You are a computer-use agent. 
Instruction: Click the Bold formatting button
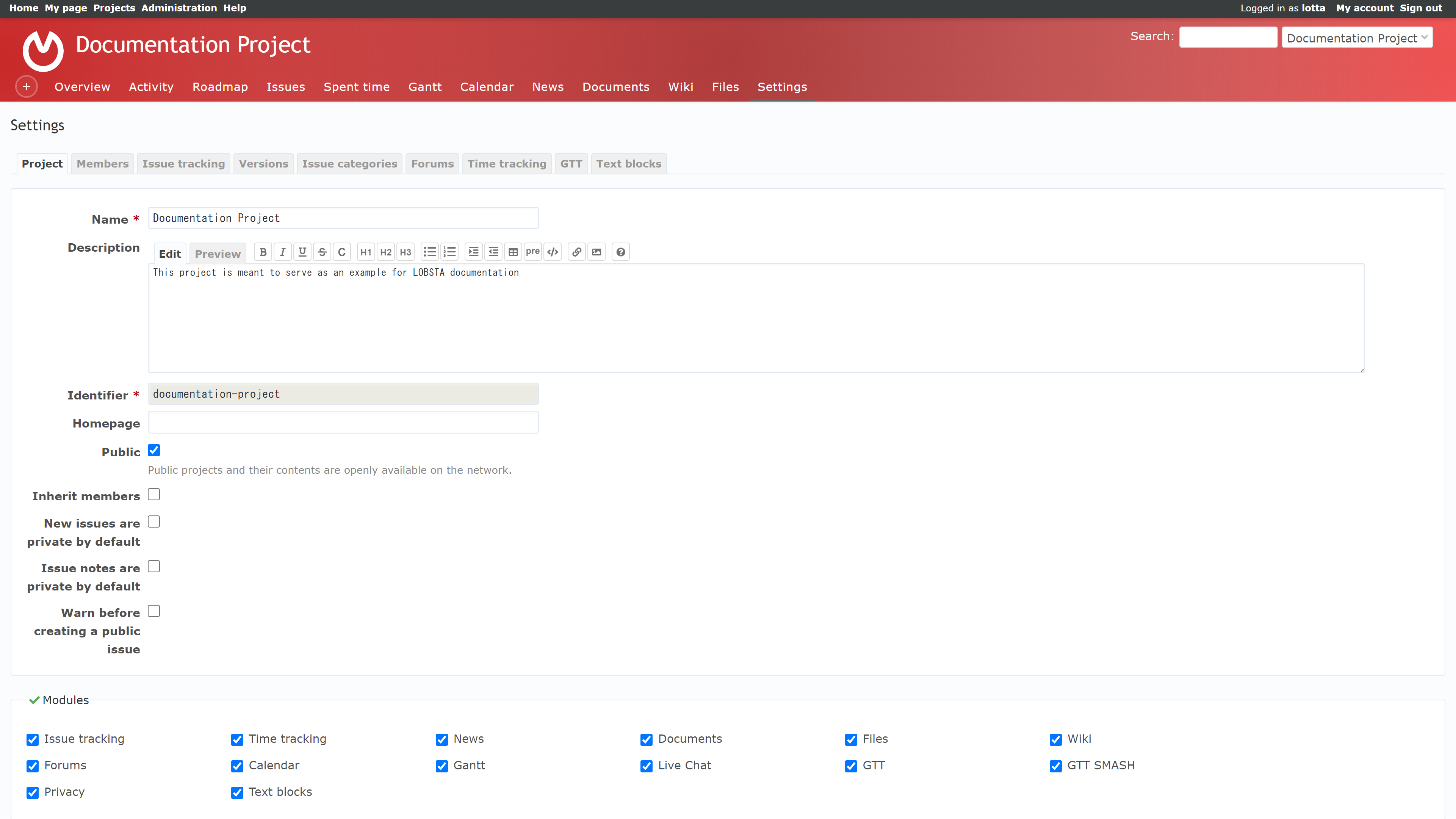(x=263, y=252)
